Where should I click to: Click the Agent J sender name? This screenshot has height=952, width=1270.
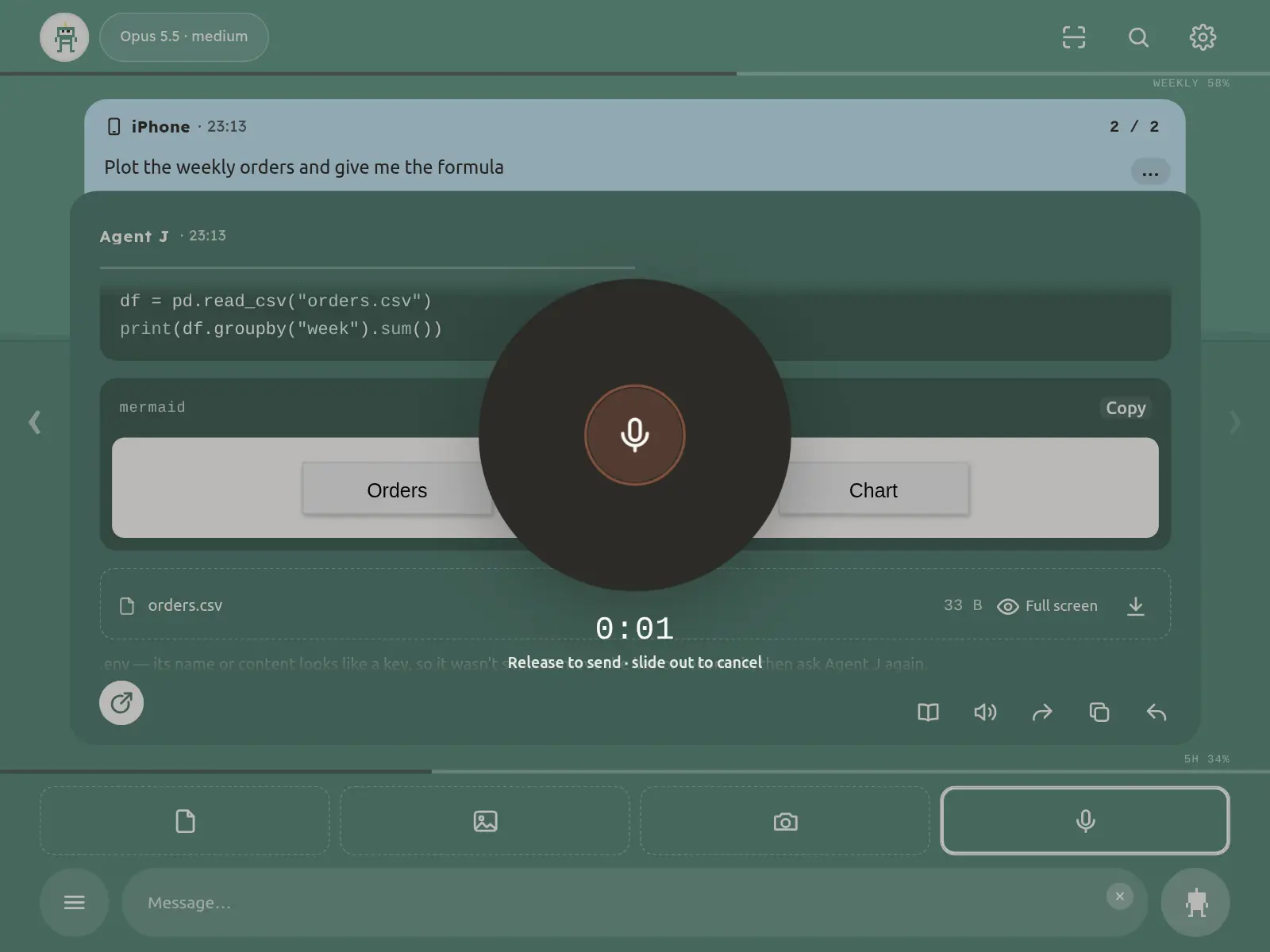(134, 236)
